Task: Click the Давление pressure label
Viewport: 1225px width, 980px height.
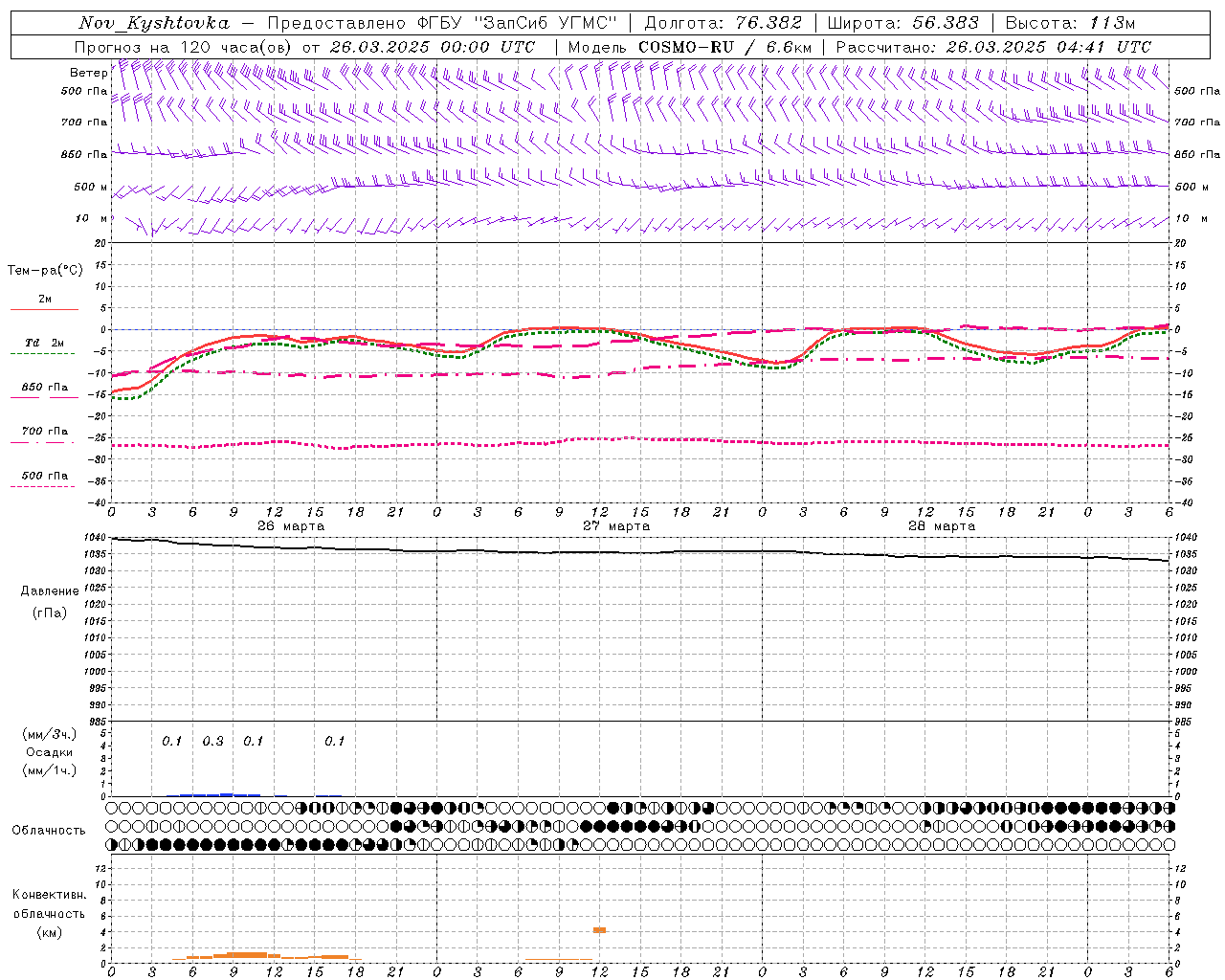Action: pos(50,591)
